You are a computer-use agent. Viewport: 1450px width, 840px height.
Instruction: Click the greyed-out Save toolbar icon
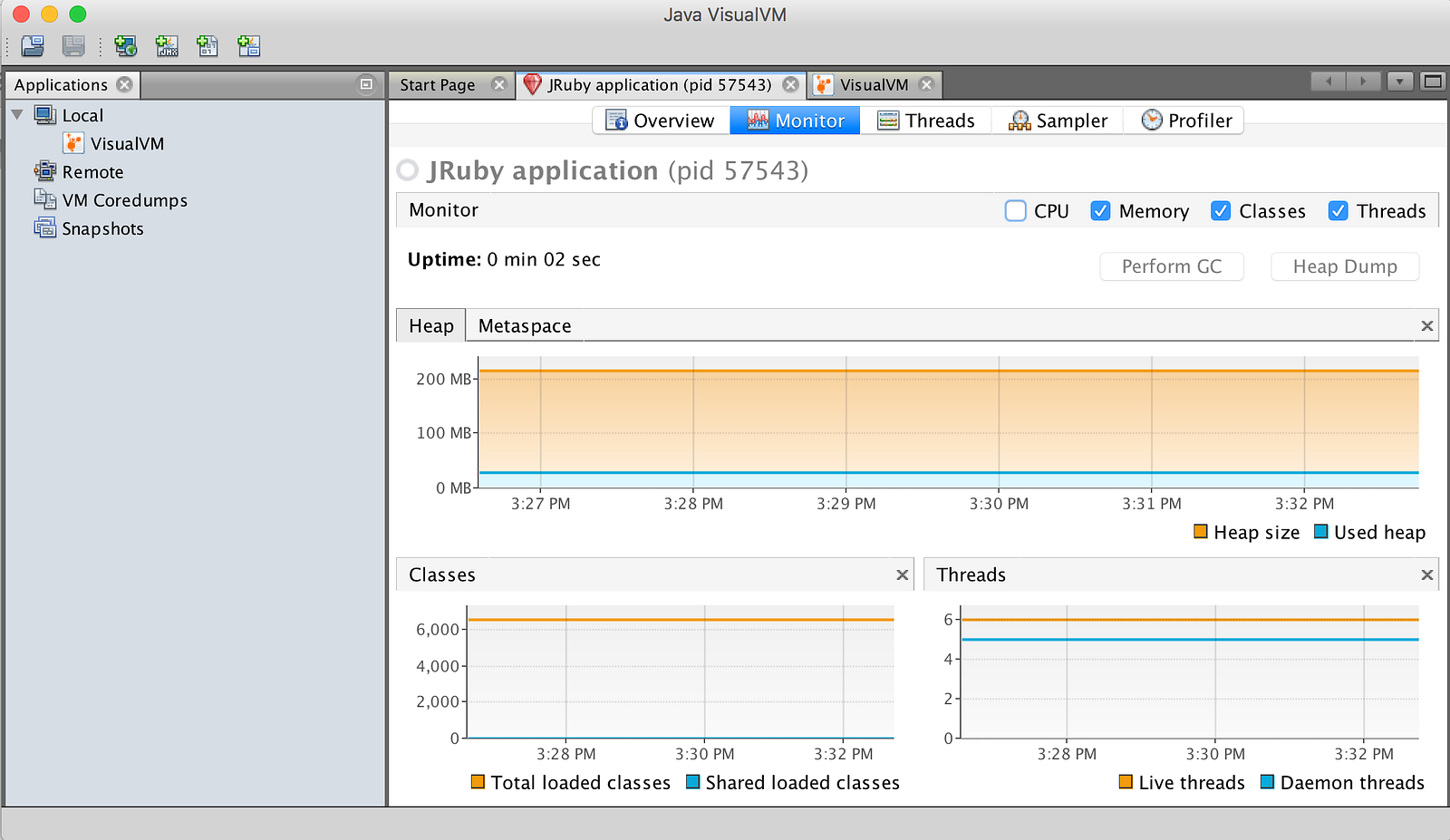coord(73,45)
